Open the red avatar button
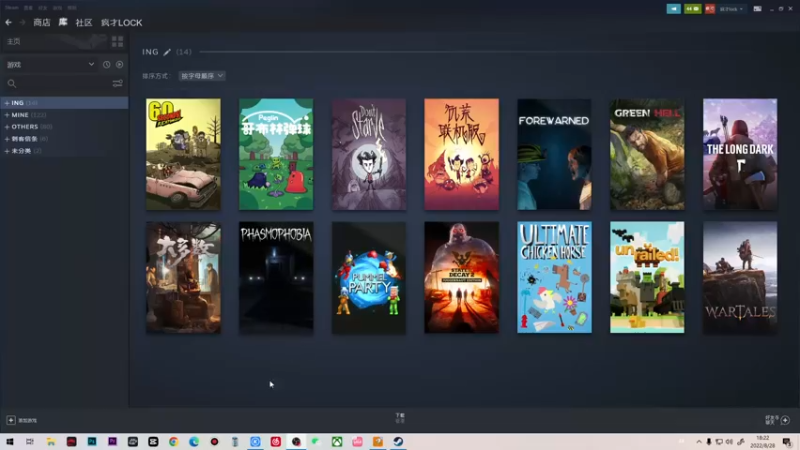This screenshot has height=450, width=800. point(710,9)
